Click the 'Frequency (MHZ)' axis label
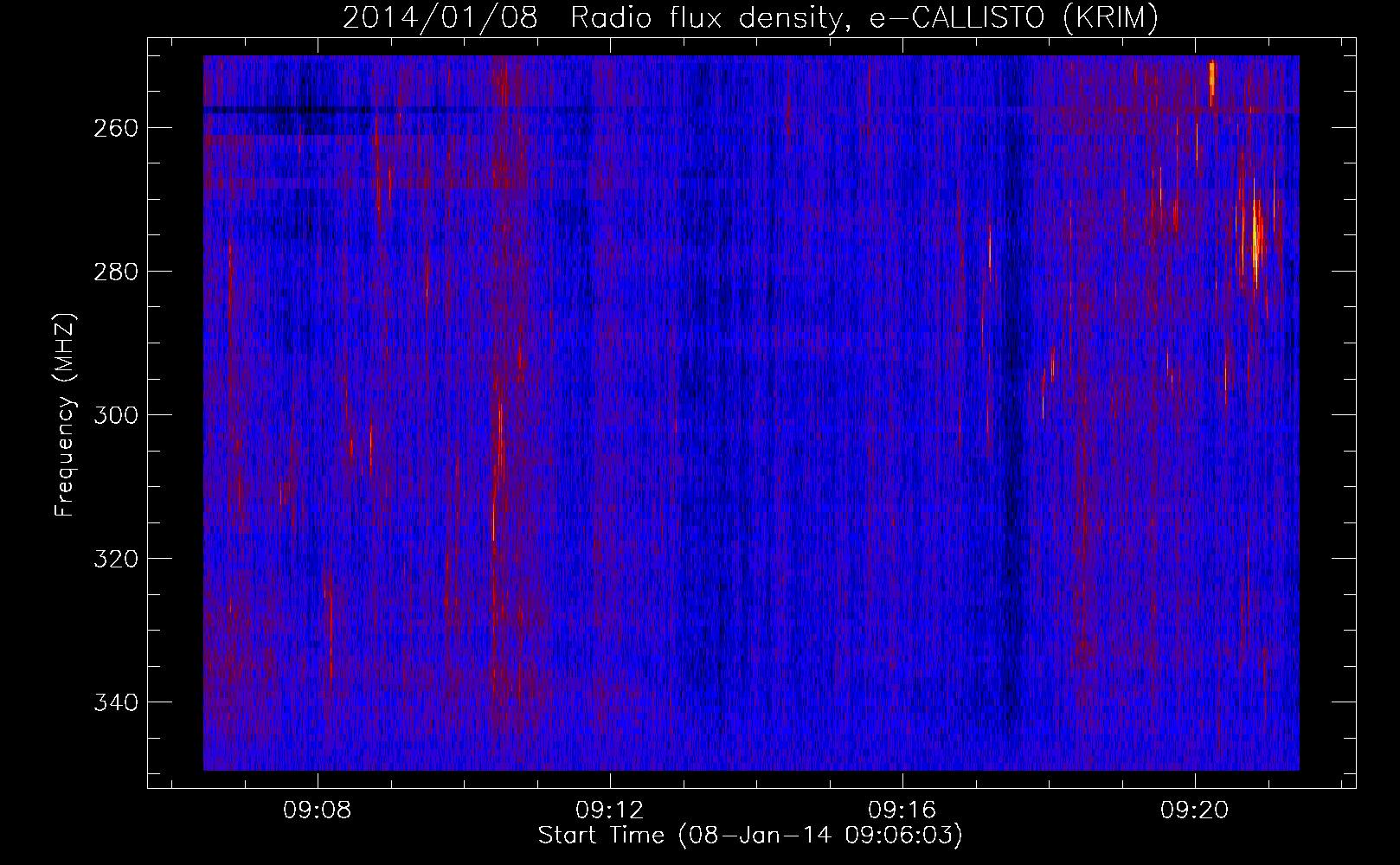This screenshot has width=1400, height=865. click(65, 414)
